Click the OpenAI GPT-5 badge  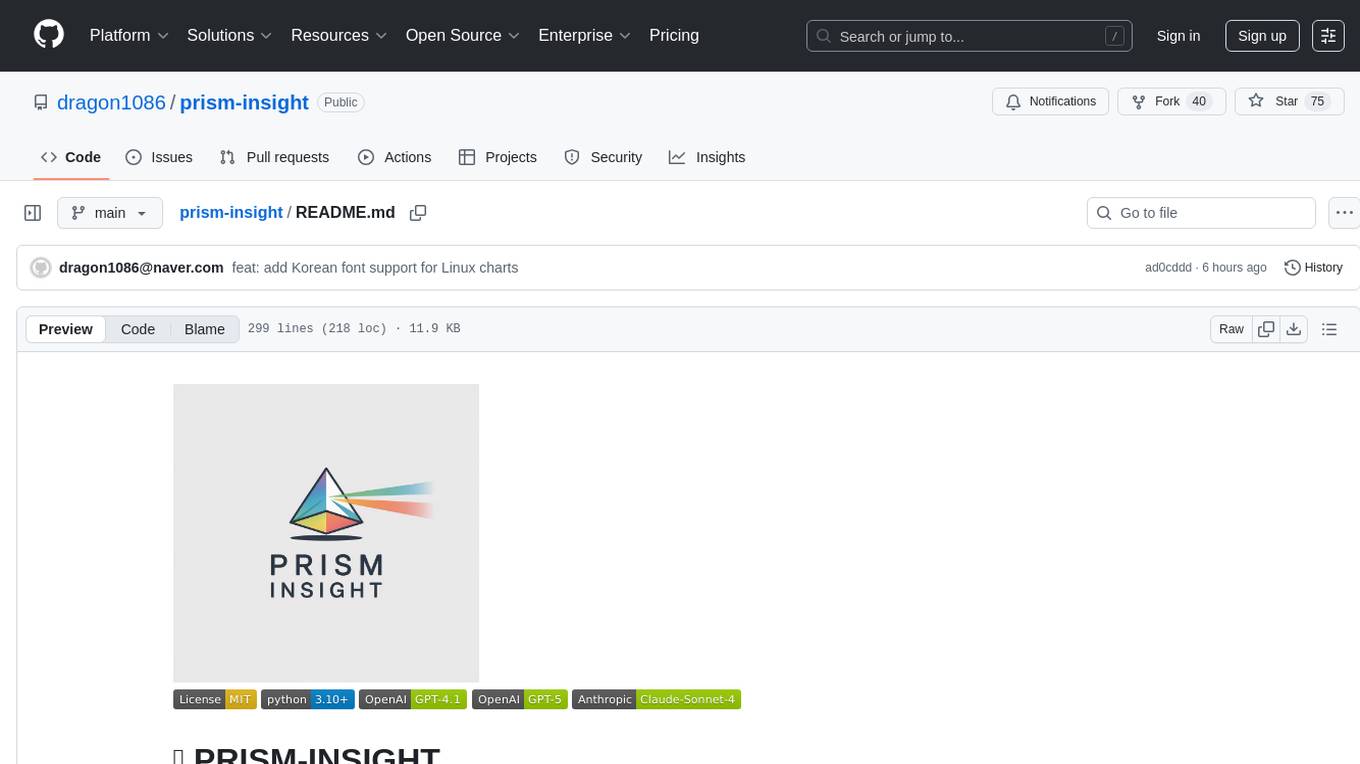(x=520, y=699)
